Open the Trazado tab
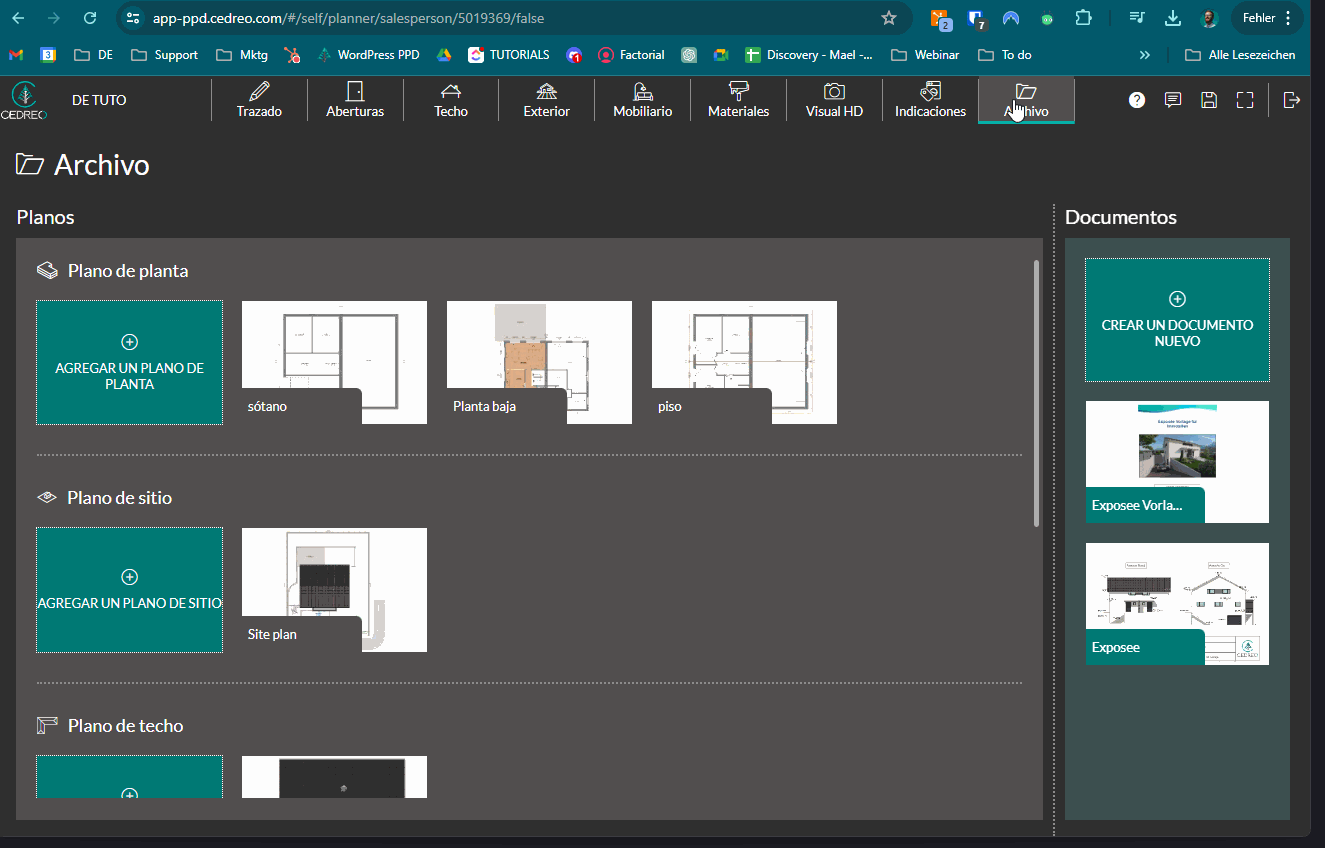This screenshot has height=848, width=1325. [x=259, y=99]
